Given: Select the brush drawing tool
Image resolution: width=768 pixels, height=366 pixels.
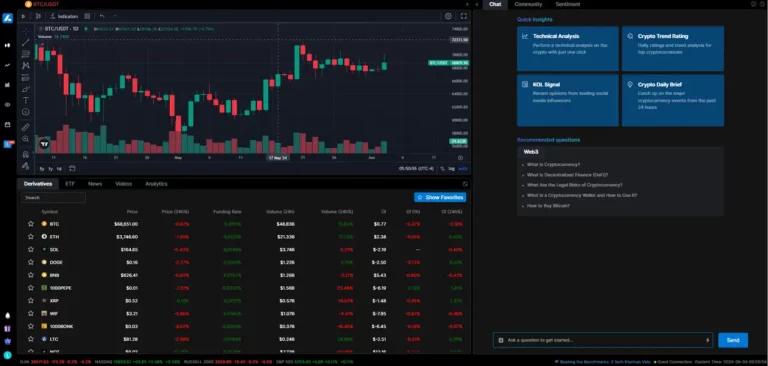Looking at the screenshot, I should [x=26, y=89].
